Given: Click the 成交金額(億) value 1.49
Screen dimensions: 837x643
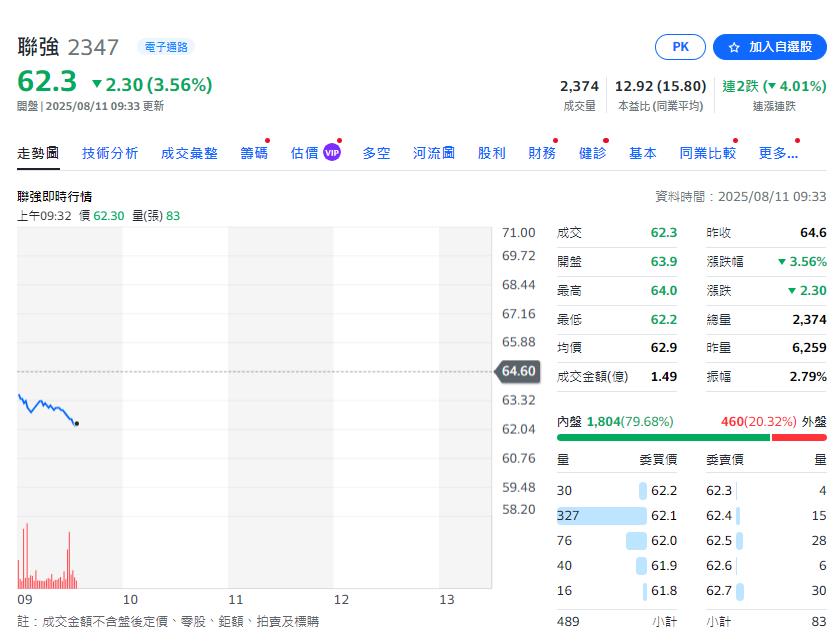Looking at the screenshot, I should coord(664,377).
